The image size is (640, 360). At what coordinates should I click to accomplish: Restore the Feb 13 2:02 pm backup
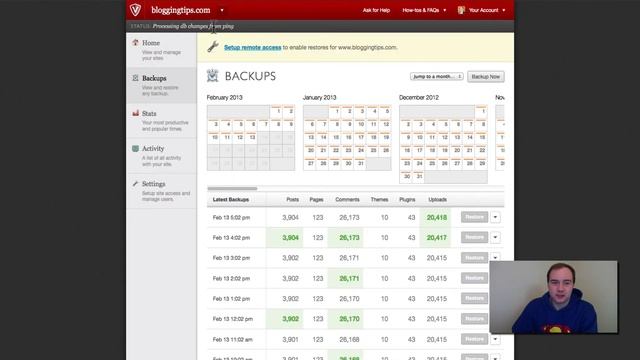point(474,278)
